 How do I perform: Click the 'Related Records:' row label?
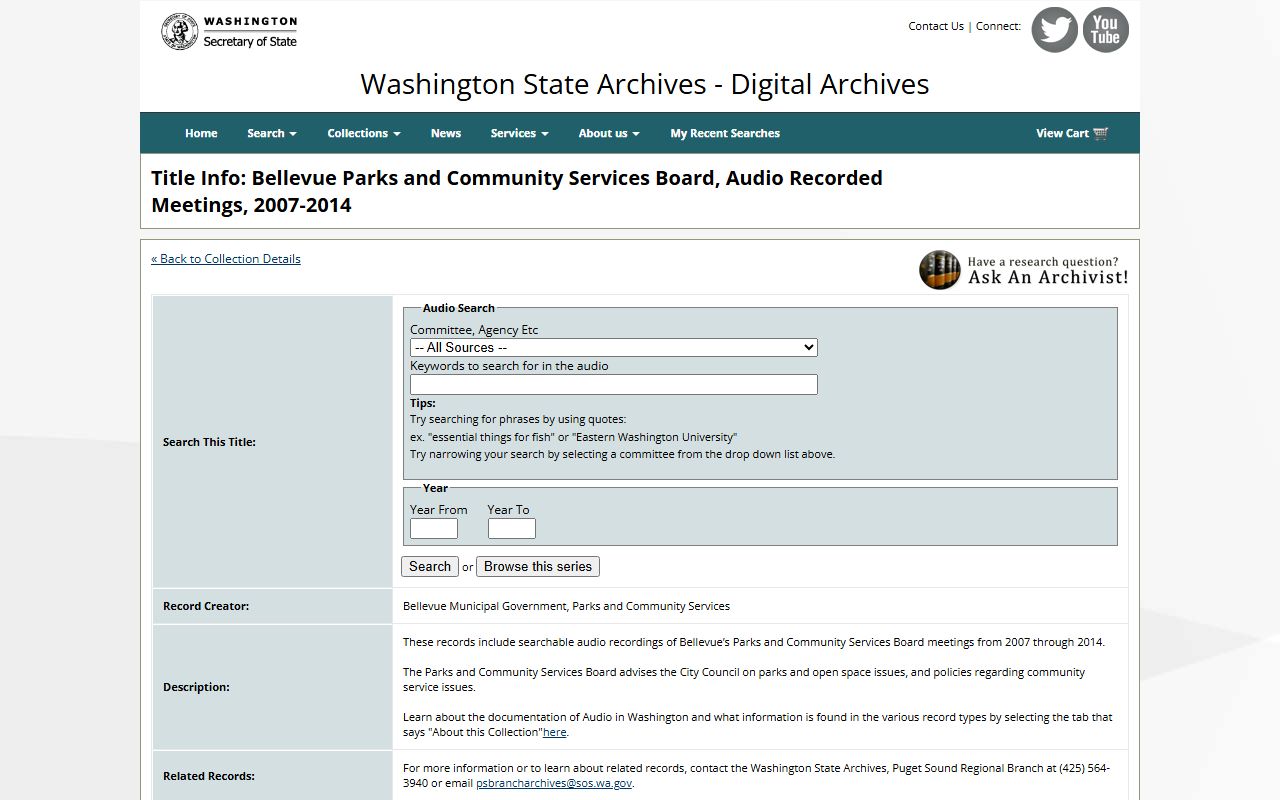pyautogui.click(x=209, y=776)
